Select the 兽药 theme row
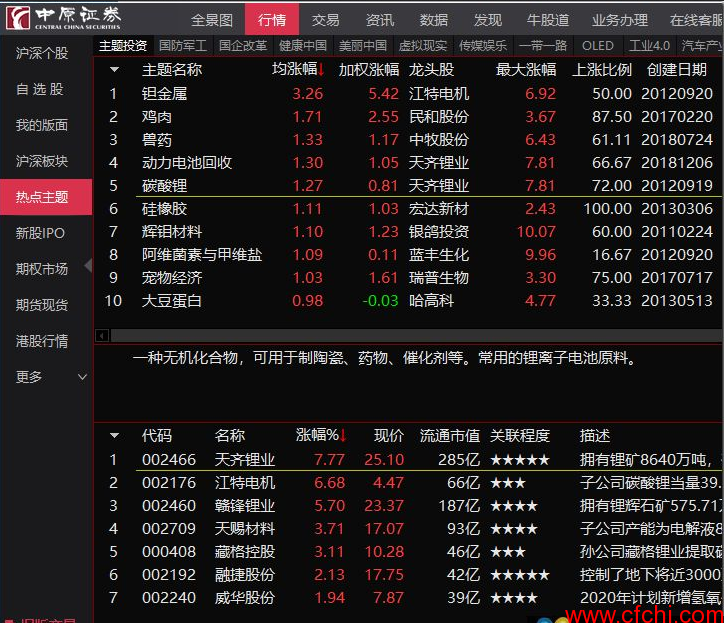This screenshot has height=623, width=724. [x=408, y=140]
